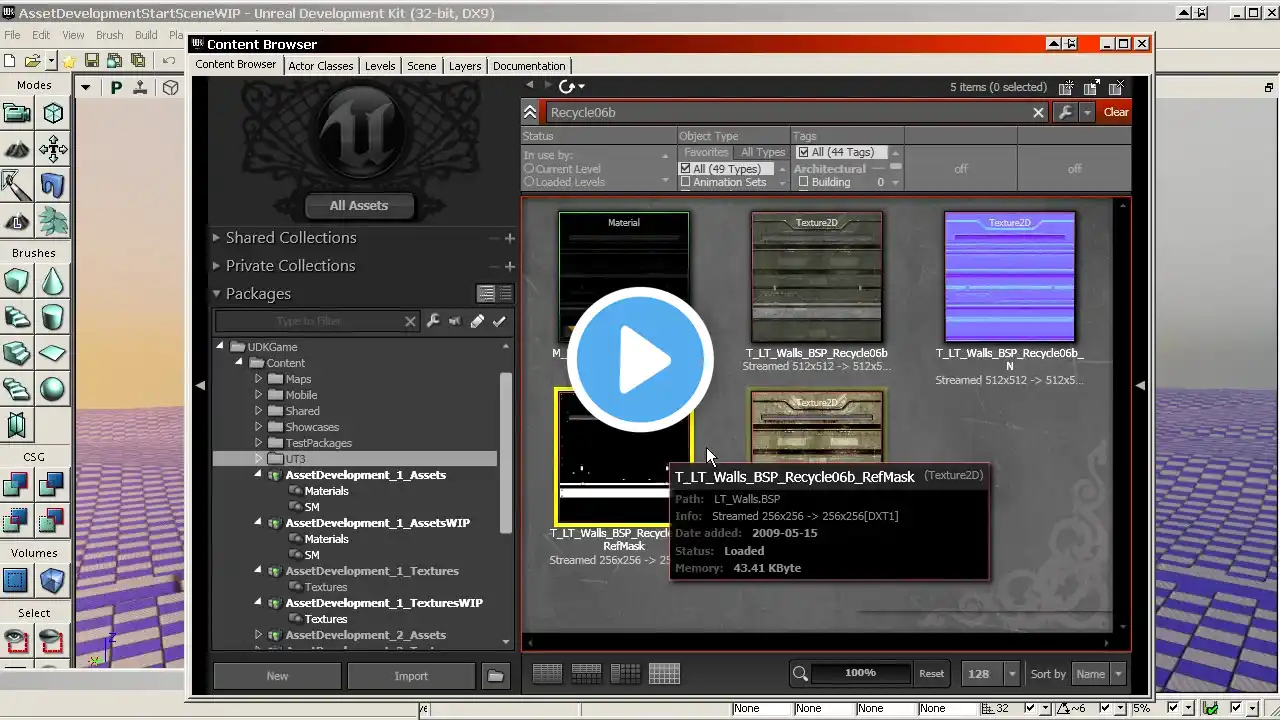Expand the AssetDevelopment_2_Assets package arrow
Image resolution: width=1280 pixels, height=720 pixels.
258,635
